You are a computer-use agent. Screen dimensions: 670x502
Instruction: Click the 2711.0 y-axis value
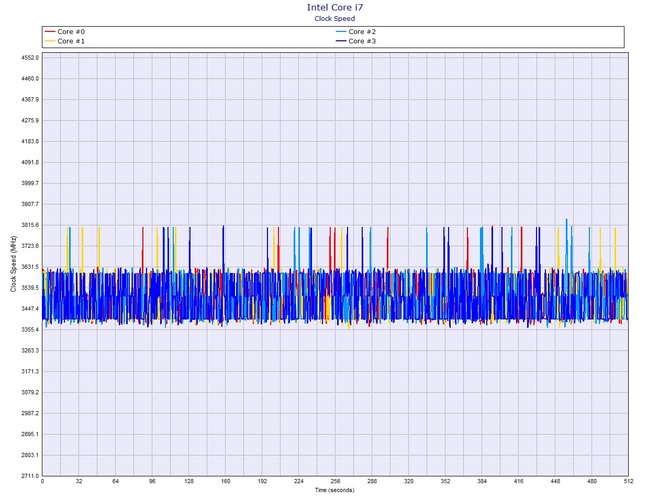tap(30, 476)
